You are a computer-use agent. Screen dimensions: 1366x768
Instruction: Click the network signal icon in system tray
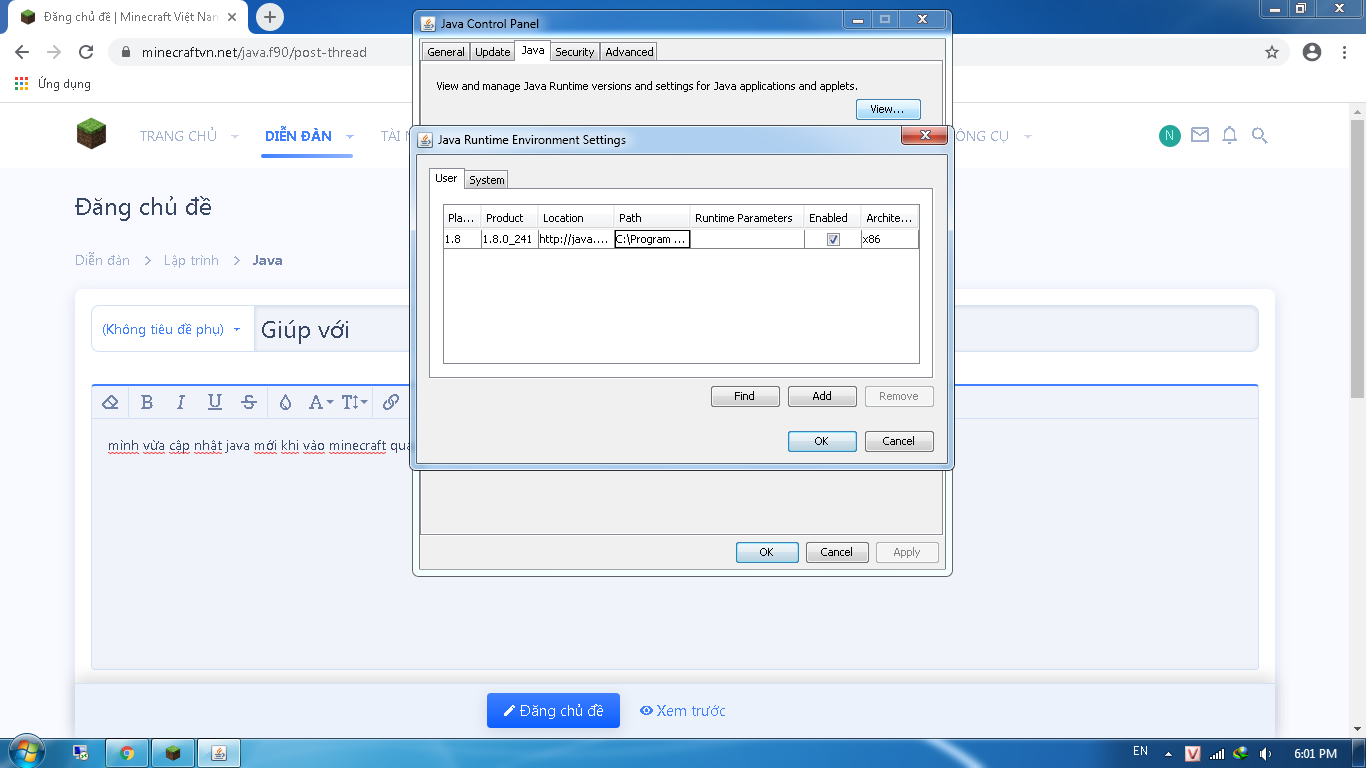1217,753
